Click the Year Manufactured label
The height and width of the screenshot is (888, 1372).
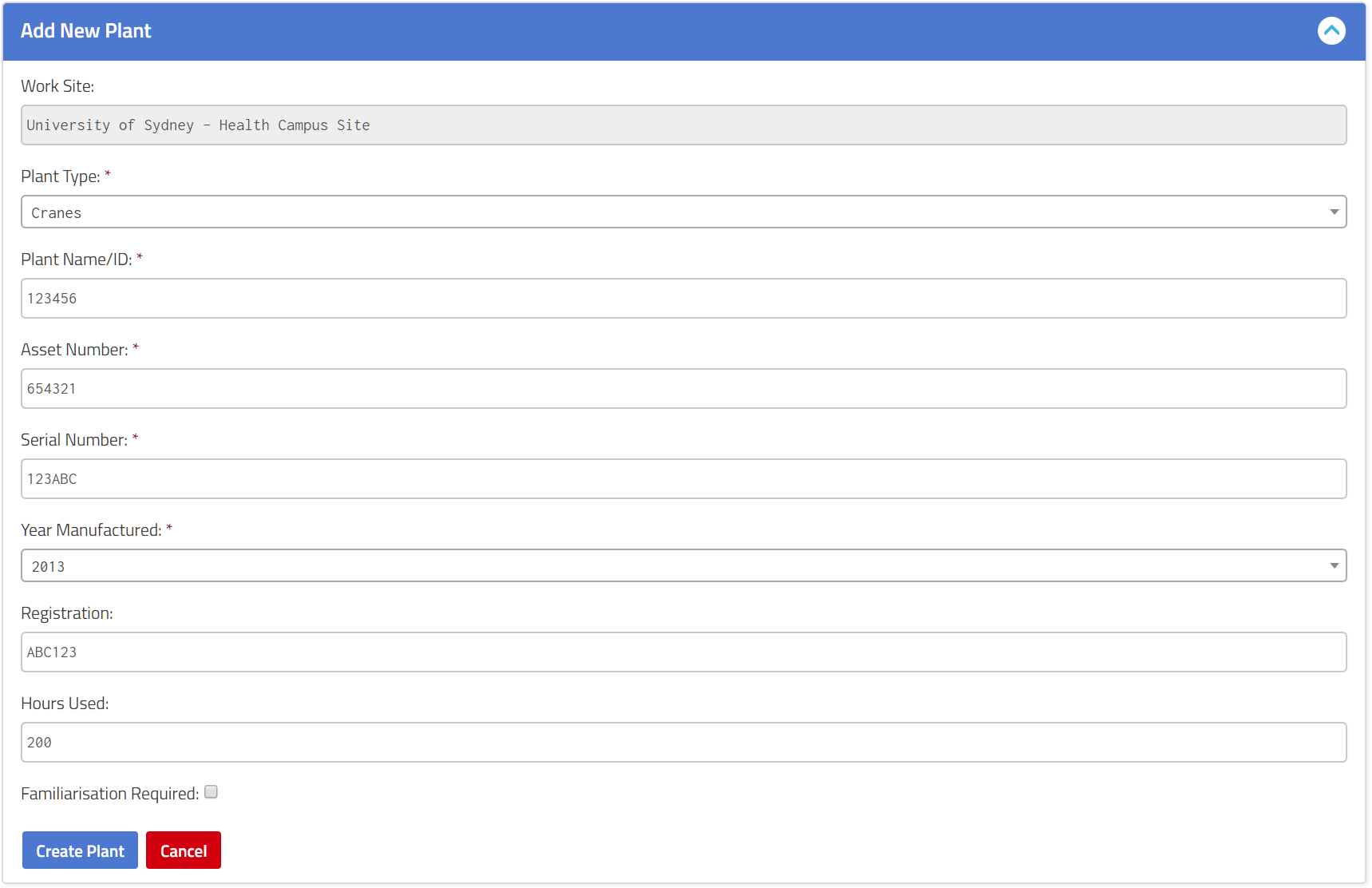91,530
